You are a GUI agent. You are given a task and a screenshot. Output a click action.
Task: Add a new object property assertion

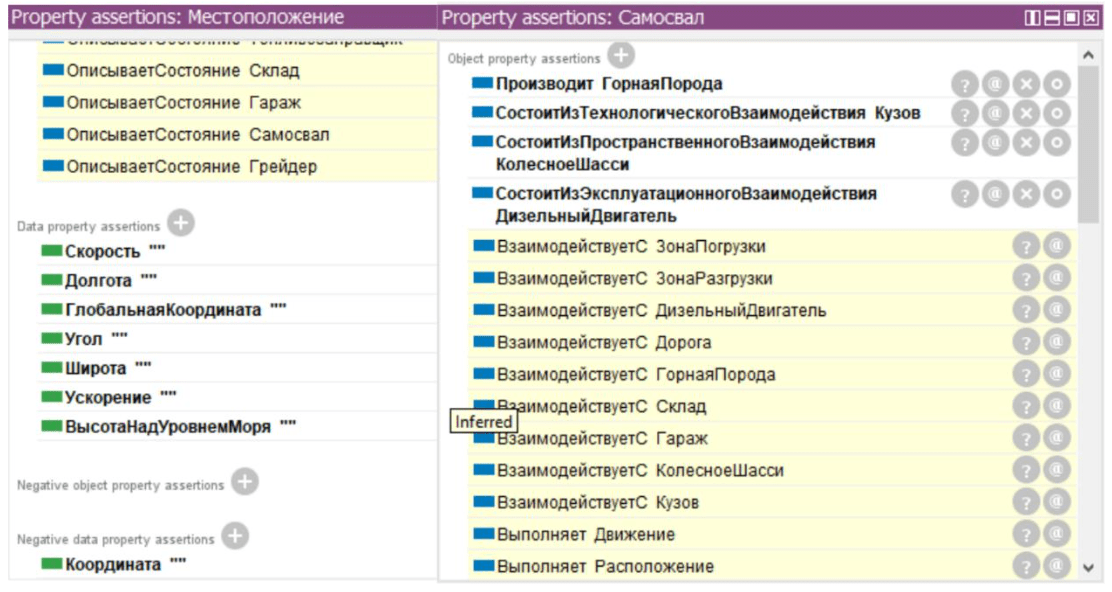[x=621, y=57]
